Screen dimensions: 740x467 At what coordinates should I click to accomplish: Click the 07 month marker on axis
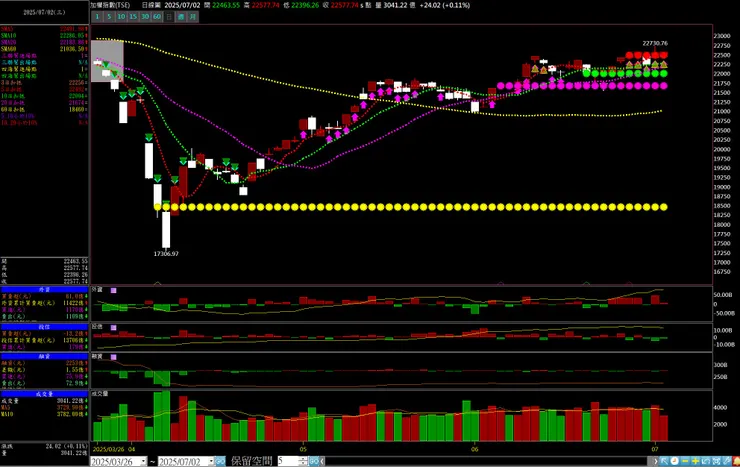655,449
